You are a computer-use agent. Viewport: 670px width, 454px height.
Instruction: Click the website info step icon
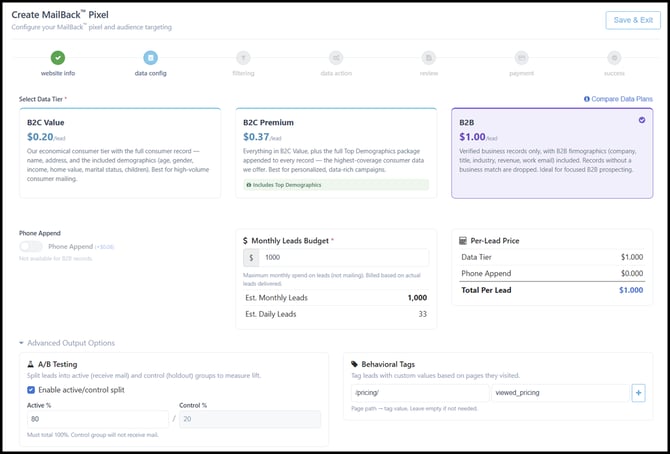(58, 58)
